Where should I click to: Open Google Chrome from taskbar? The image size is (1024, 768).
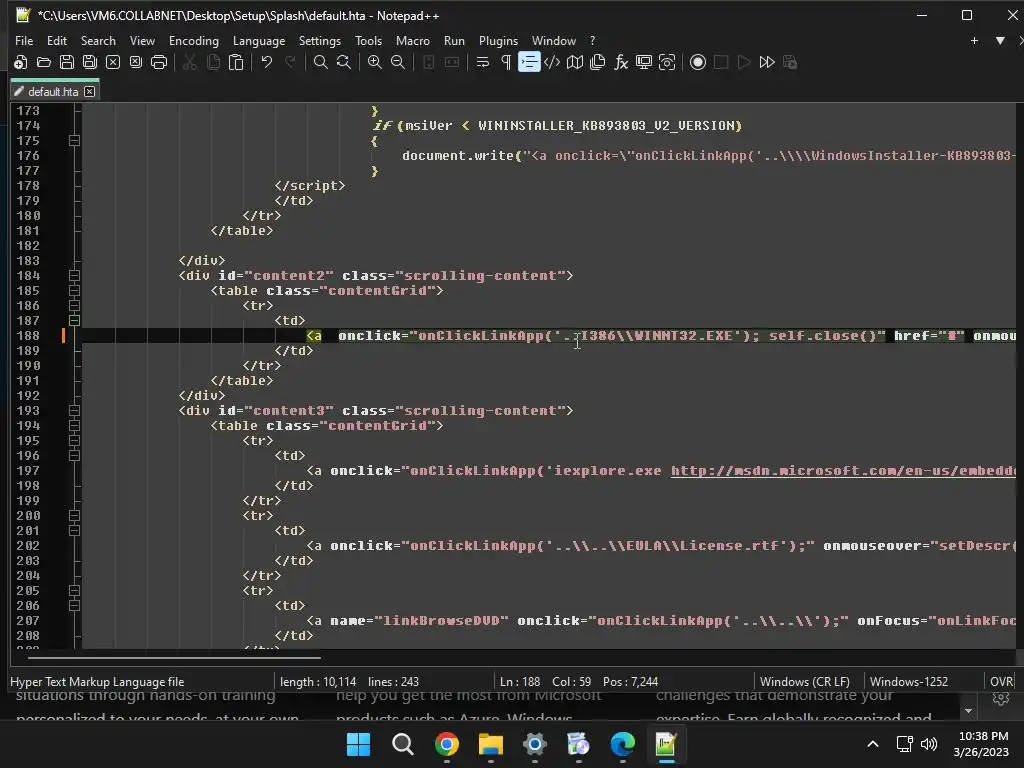(447, 744)
